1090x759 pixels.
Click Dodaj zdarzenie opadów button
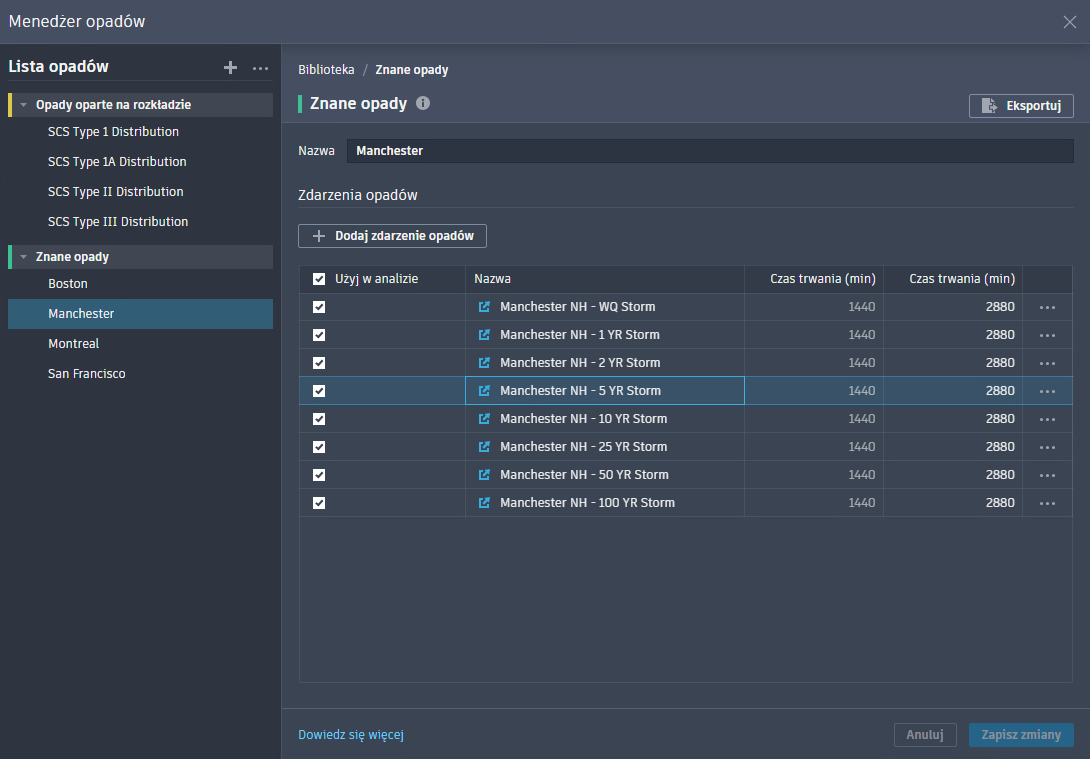392,236
